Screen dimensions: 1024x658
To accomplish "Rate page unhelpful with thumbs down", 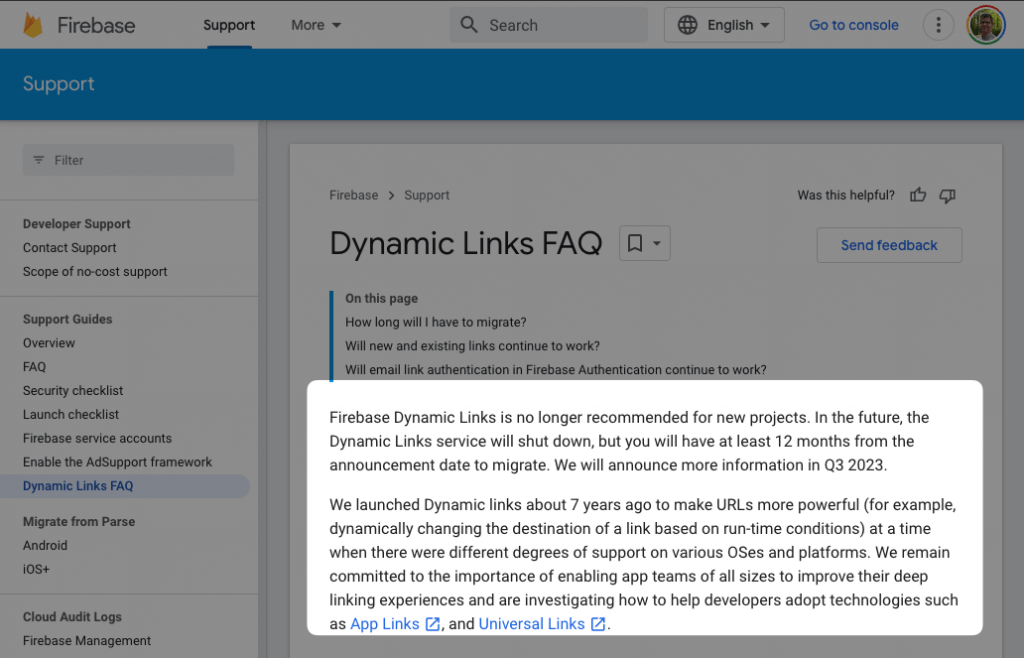I will tap(948, 195).
